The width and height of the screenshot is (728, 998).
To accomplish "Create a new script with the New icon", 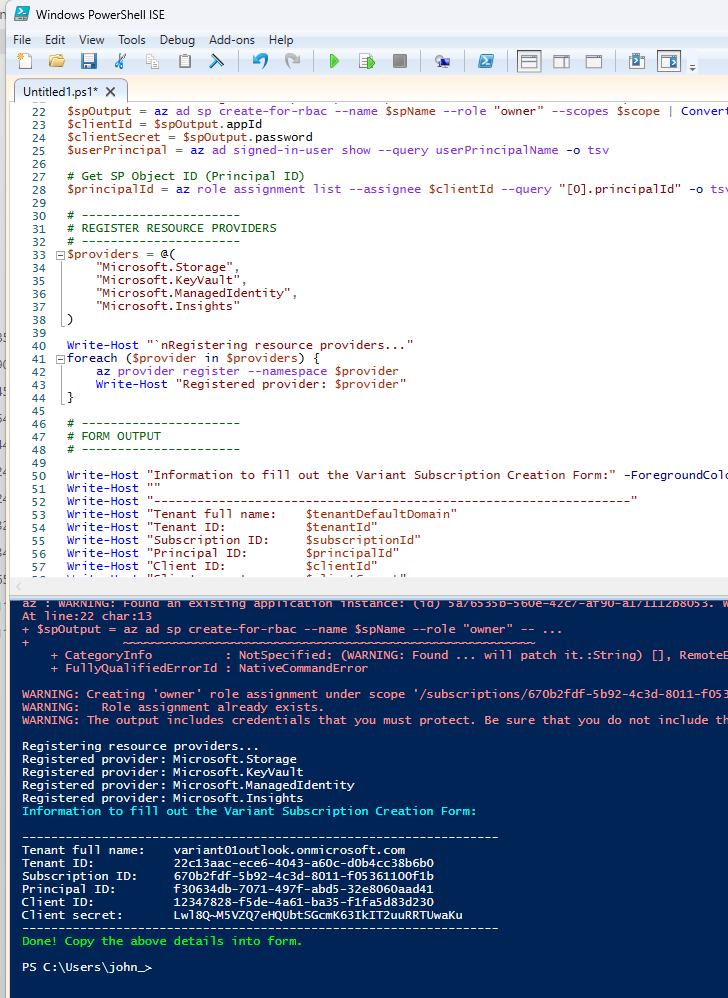I will coord(25,61).
